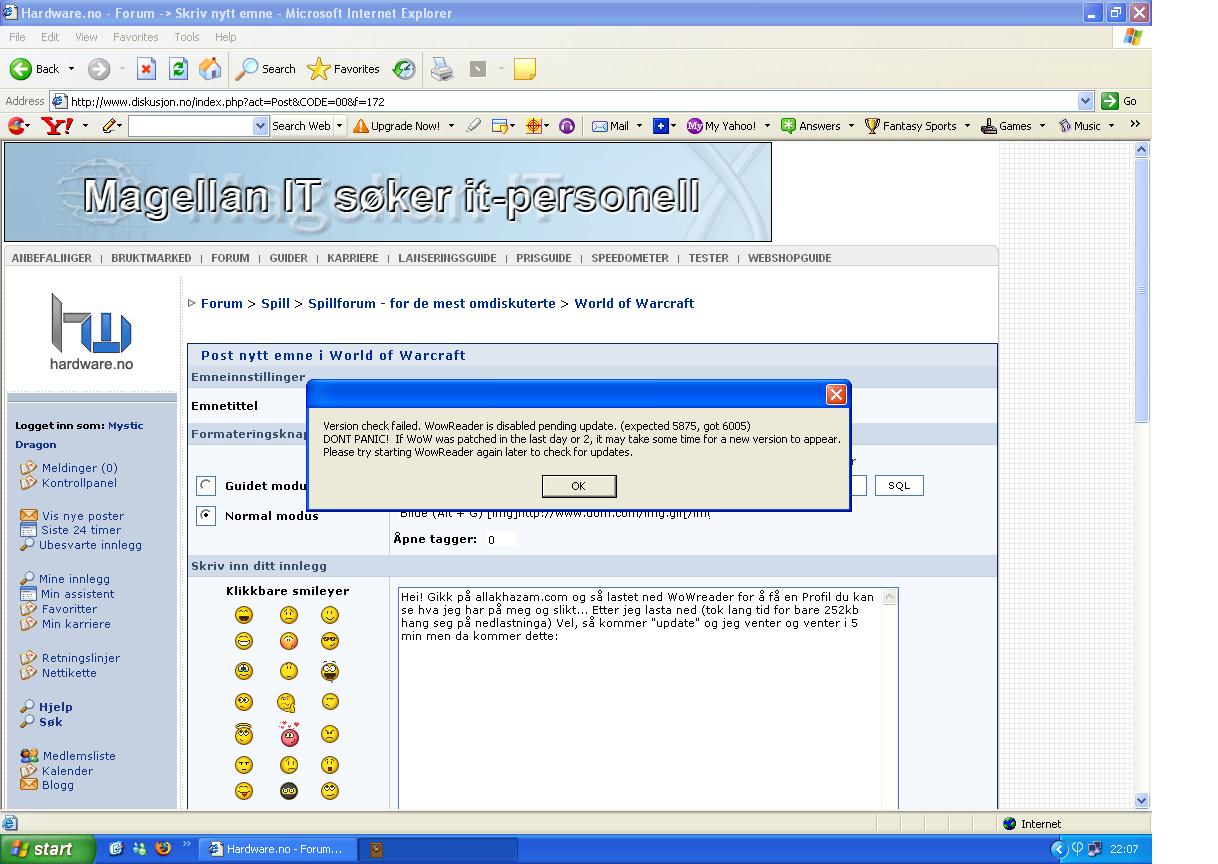1218x864 pixels.
Task: Open the File menu
Action: click(17, 37)
